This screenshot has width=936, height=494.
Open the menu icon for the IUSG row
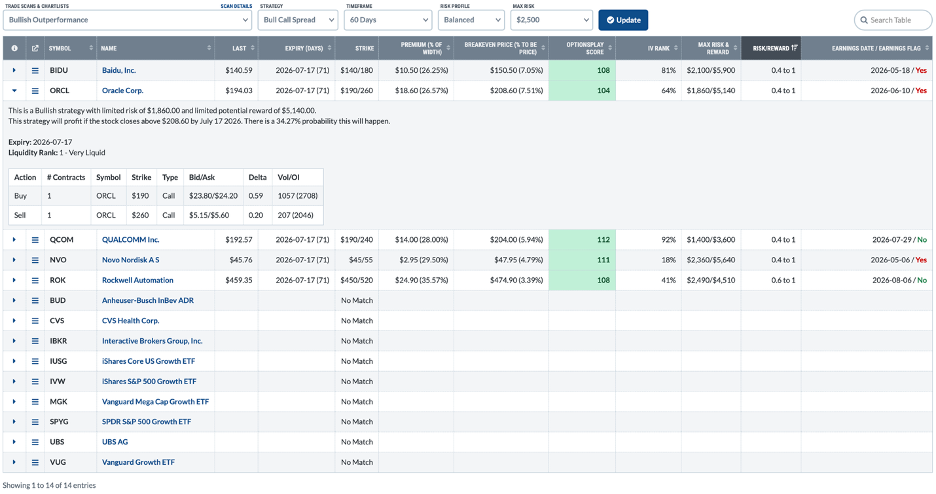[x=35, y=362]
